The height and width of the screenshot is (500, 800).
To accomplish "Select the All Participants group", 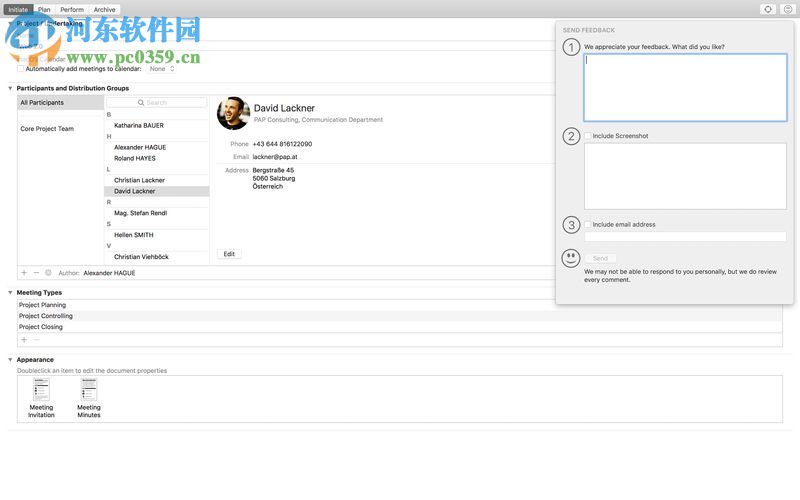I will click(x=61, y=103).
